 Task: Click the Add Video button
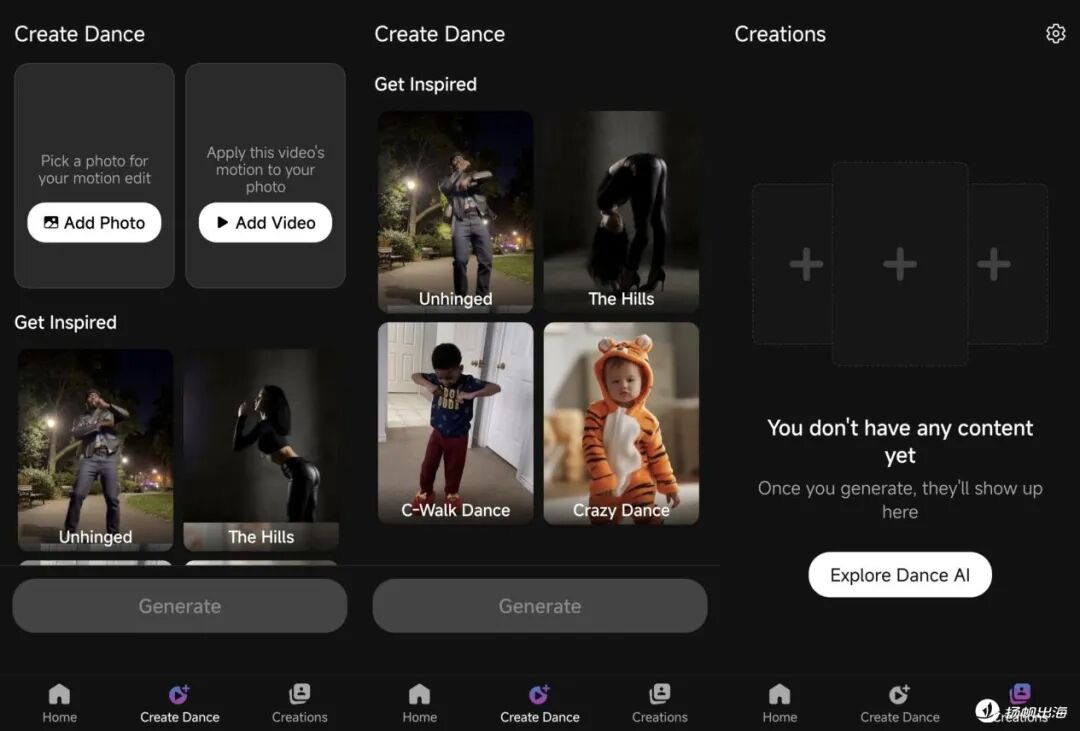(x=265, y=223)
